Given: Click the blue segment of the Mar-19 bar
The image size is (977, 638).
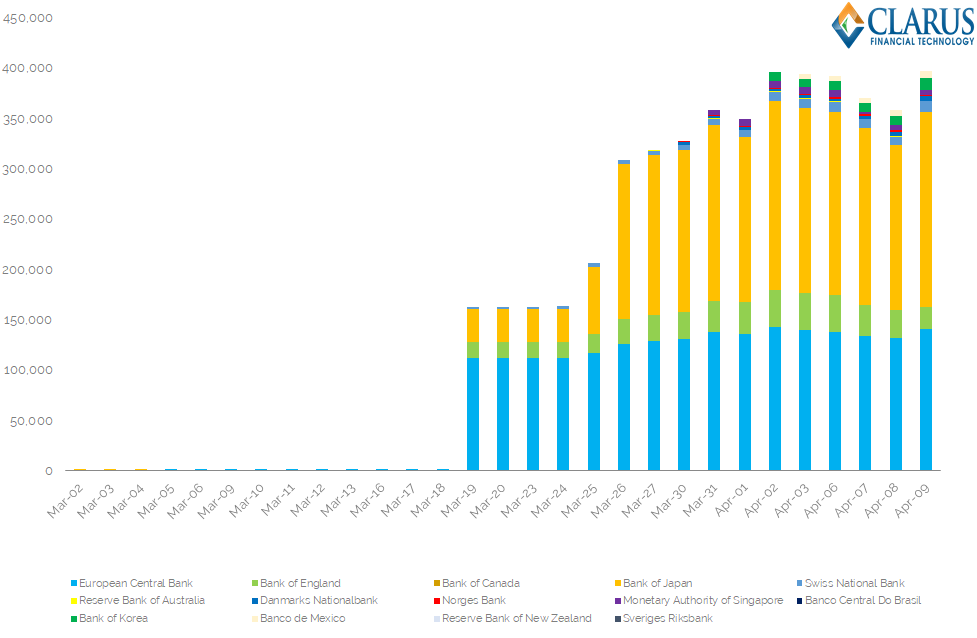Looking at the screenshot, I should pyautogui.click(x=473, y=415).
